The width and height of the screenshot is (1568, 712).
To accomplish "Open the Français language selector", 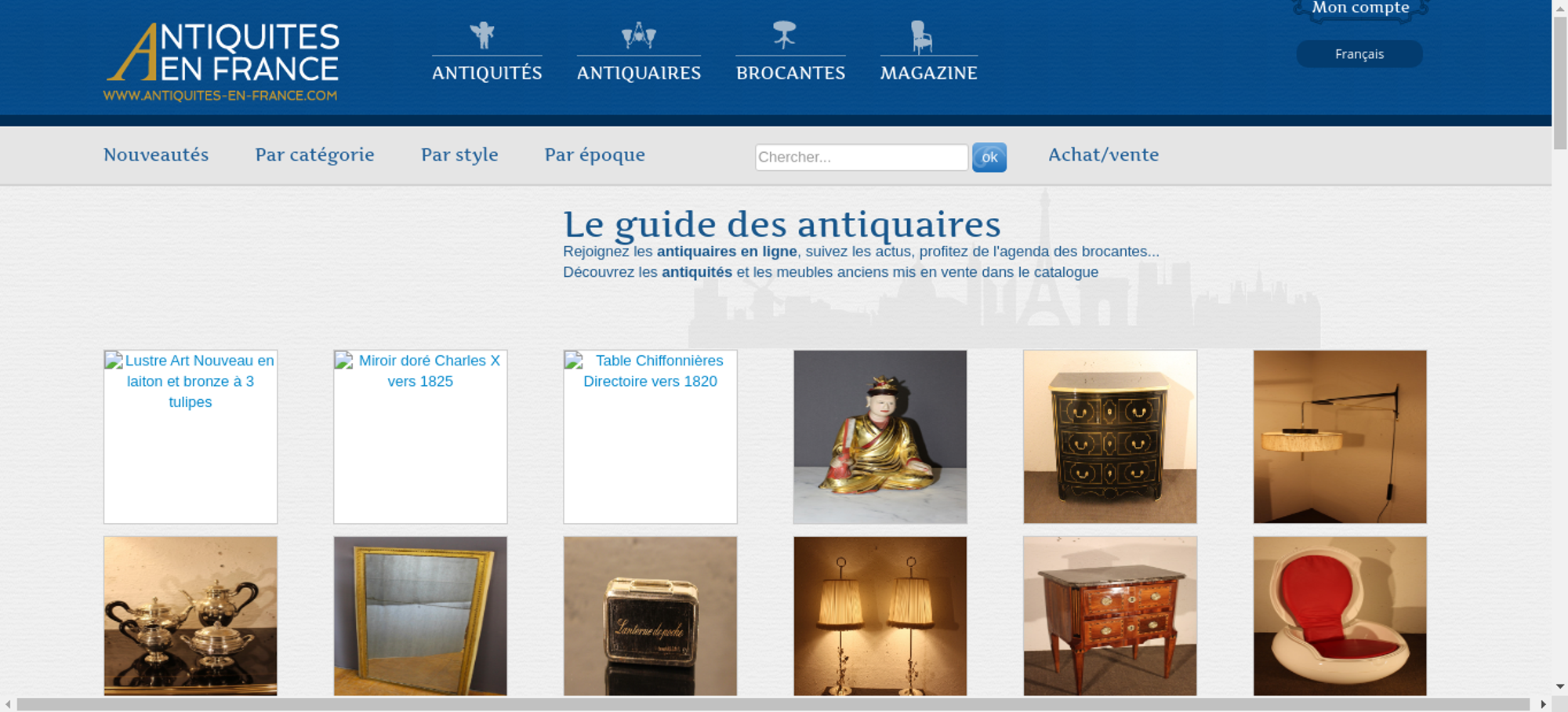I will pyautogui.click(x=1359, y=54).
